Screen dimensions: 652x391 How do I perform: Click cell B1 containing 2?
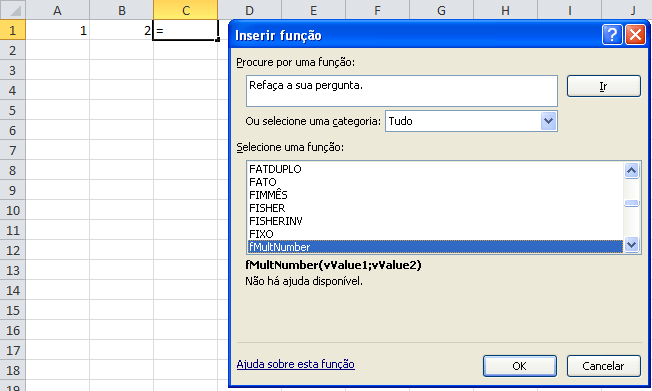[x=121, y=30]
